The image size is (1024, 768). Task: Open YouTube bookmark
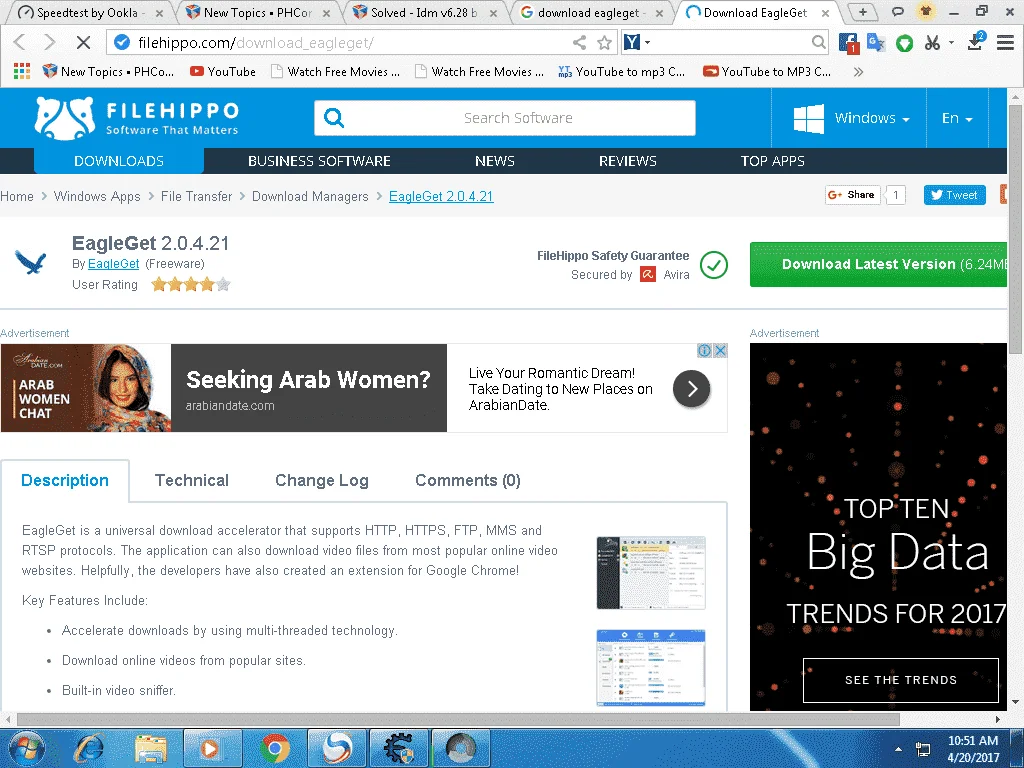point(223,72)
